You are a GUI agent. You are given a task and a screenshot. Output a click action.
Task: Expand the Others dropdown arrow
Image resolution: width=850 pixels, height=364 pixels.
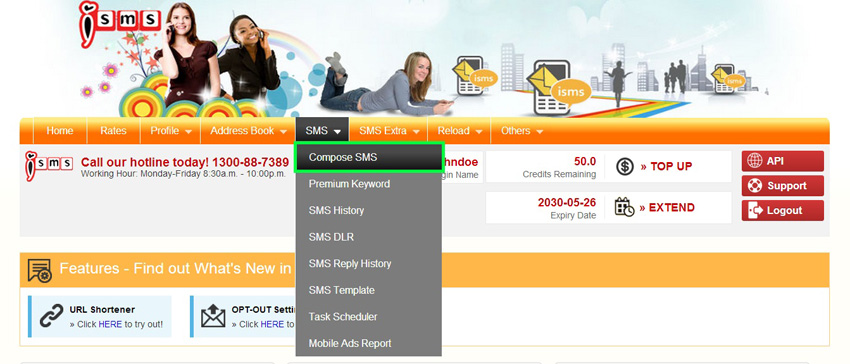(x=539, y=131)
